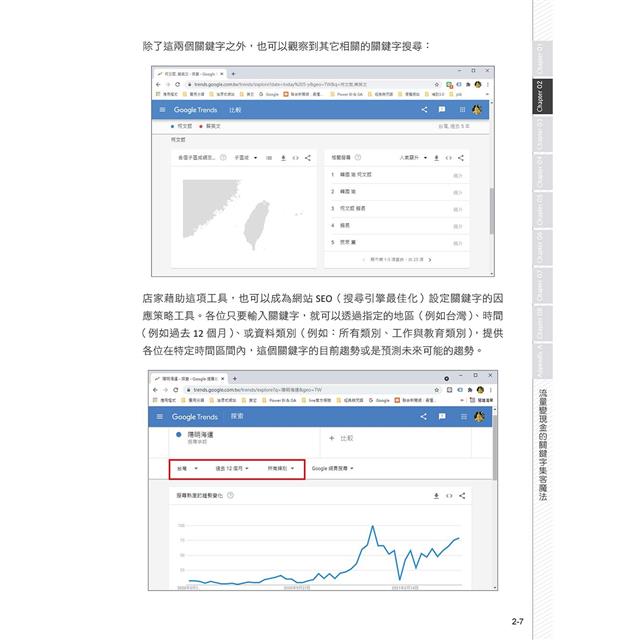Image resolution: width=640 pixels, height=640 pixels.
Task: Select the Google Trends tab in the 比較 browser window
Action: click(x=190, y=74)
